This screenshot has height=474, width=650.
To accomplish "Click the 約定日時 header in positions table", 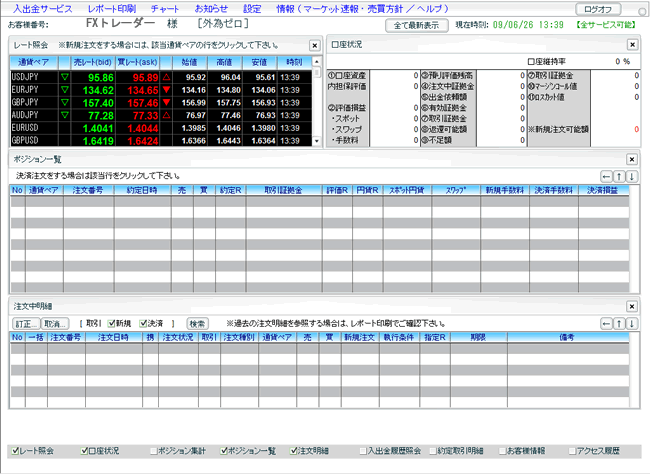I will coord(142,190).
